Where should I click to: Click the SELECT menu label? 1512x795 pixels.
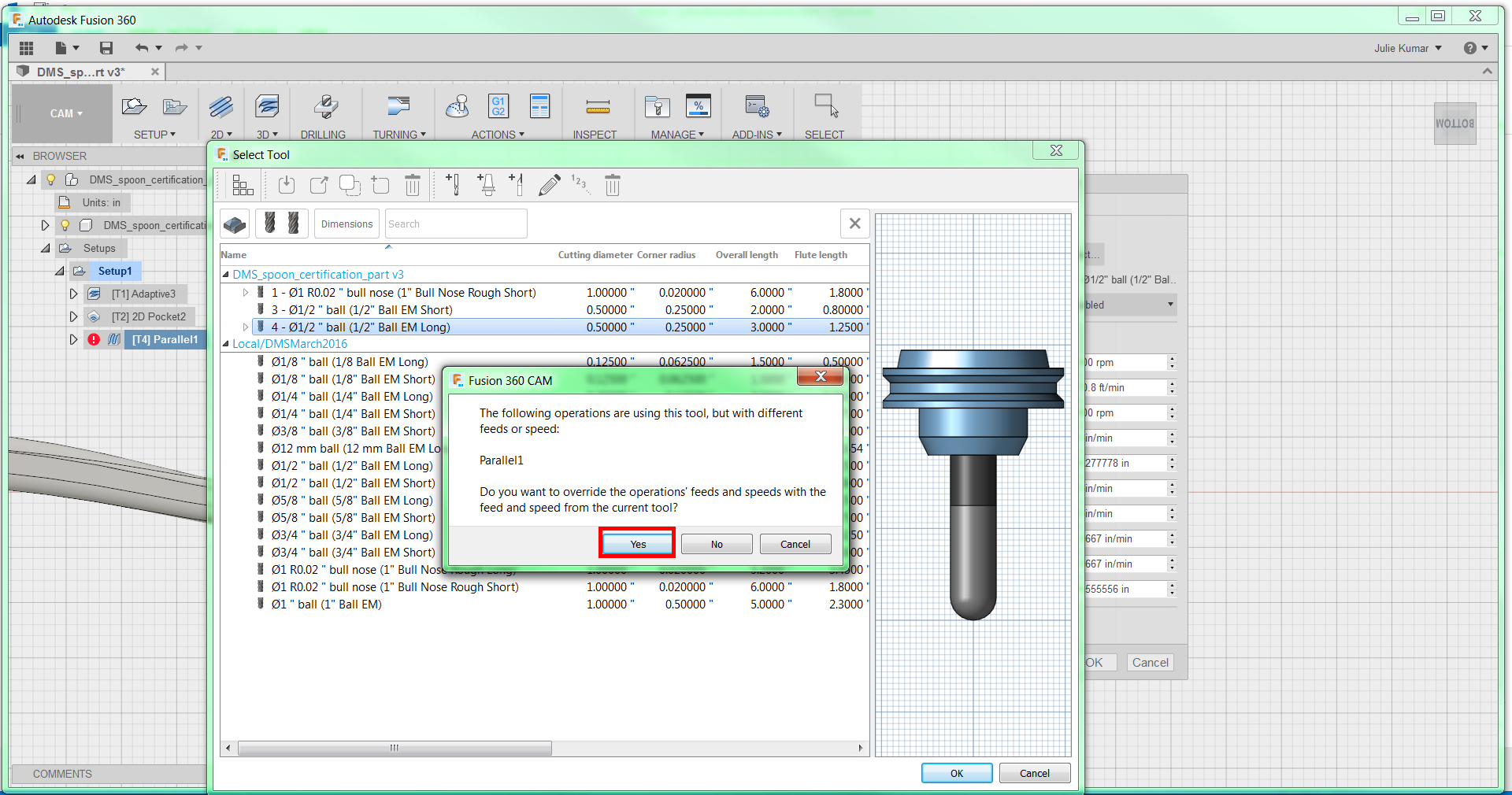(825, 135)
